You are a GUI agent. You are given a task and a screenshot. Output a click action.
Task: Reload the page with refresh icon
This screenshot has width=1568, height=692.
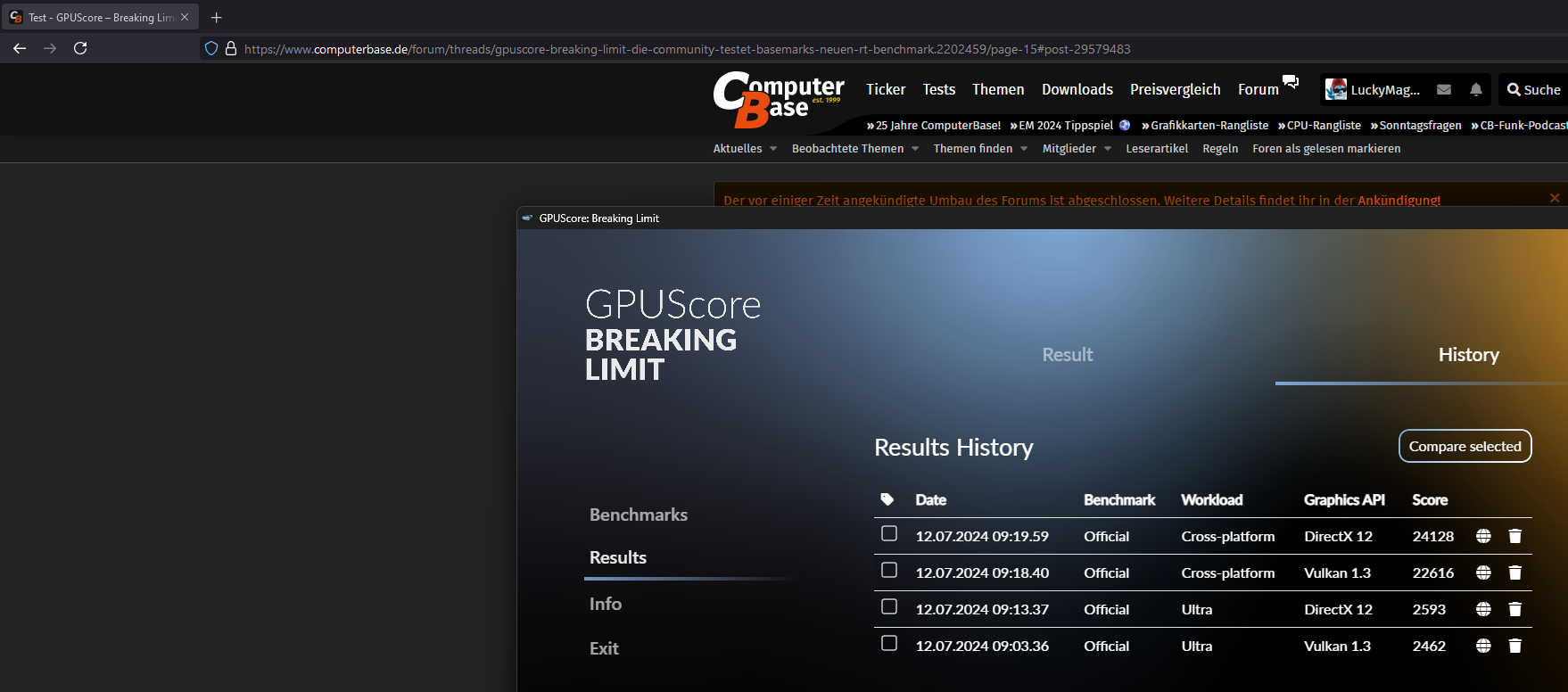[x=80, y=48]
